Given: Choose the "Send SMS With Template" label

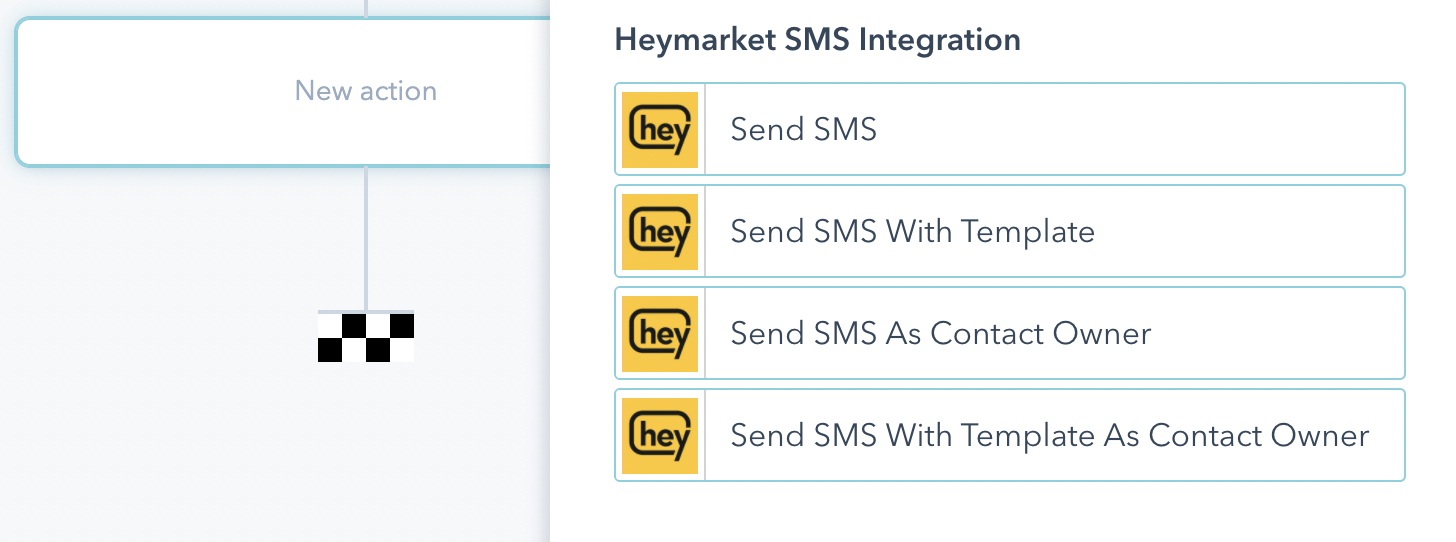Looking at the screenshot, I should click(x=912, y=231).
